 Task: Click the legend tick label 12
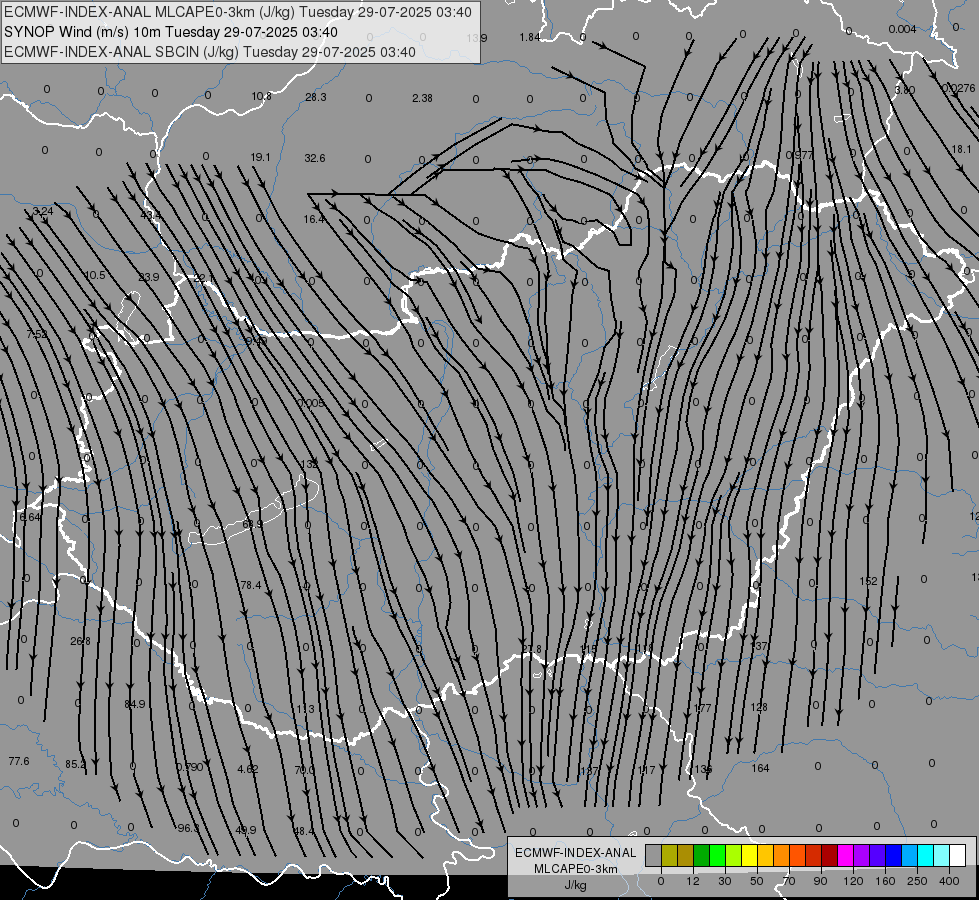pyautogui.click(x=692, y=881)
